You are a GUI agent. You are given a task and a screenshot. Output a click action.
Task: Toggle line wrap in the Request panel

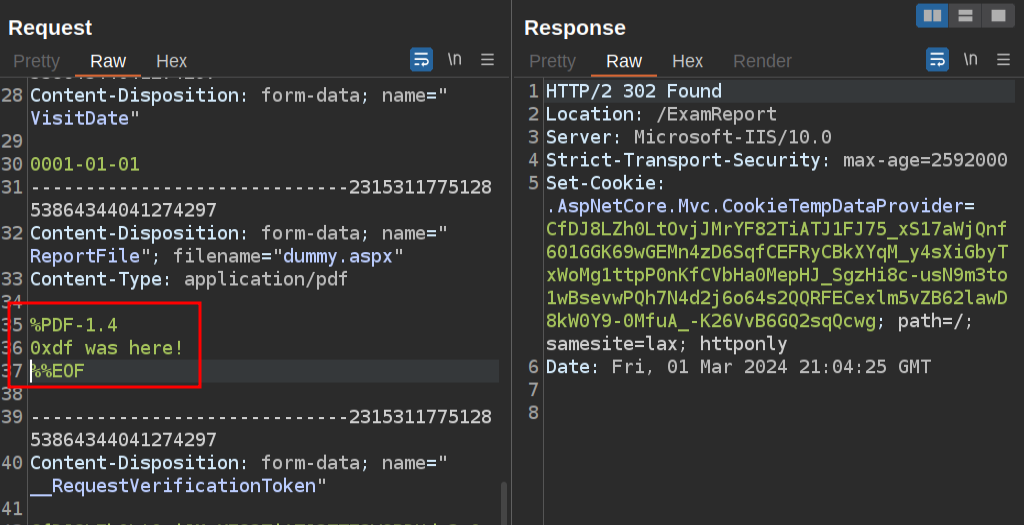(x=421, y=59)
